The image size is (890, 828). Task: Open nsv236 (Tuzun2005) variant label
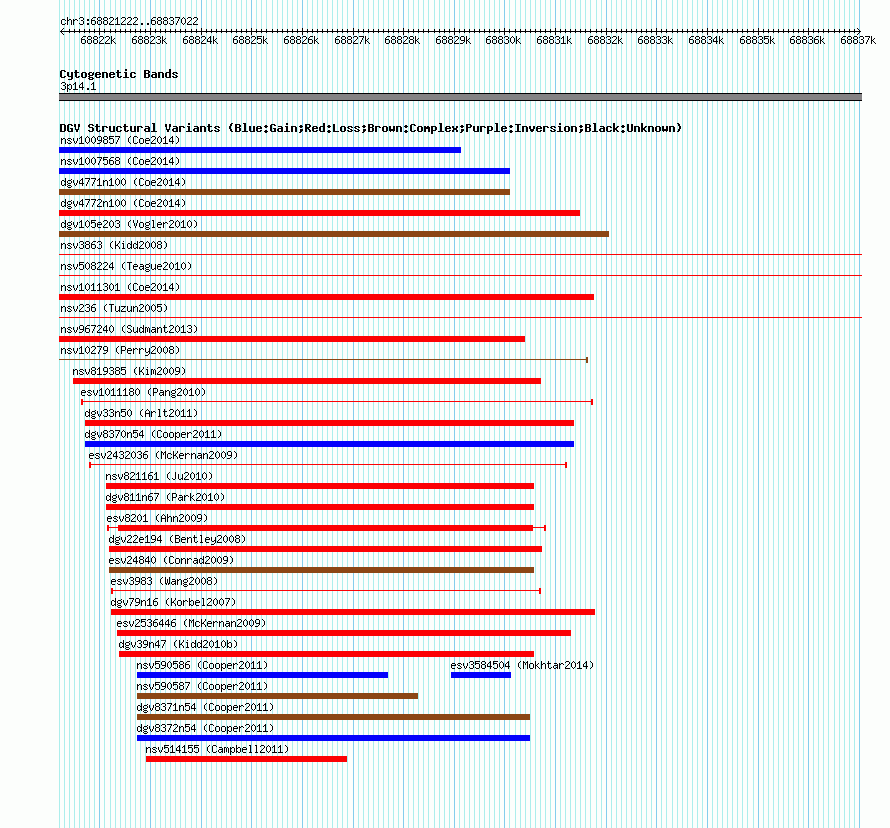tap(114, 308)
